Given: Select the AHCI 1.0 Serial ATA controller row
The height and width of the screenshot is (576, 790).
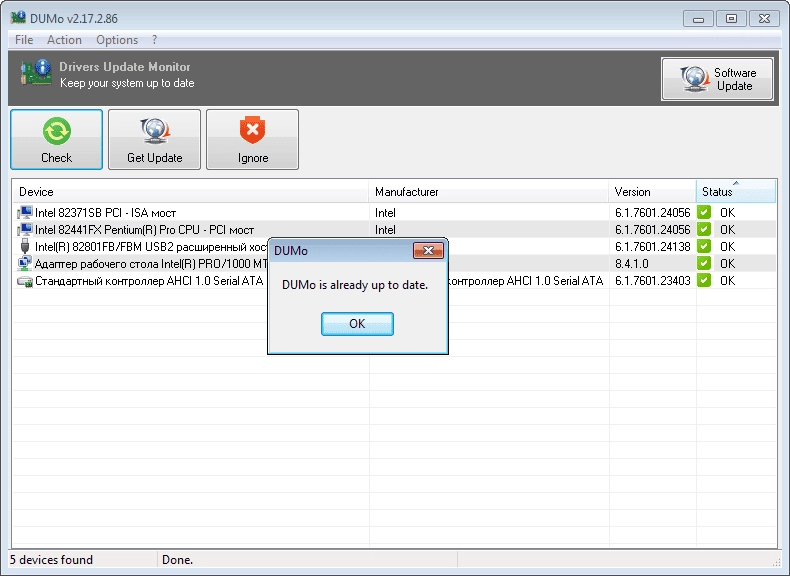Looking at the screenshot, I should coord(394,281).
